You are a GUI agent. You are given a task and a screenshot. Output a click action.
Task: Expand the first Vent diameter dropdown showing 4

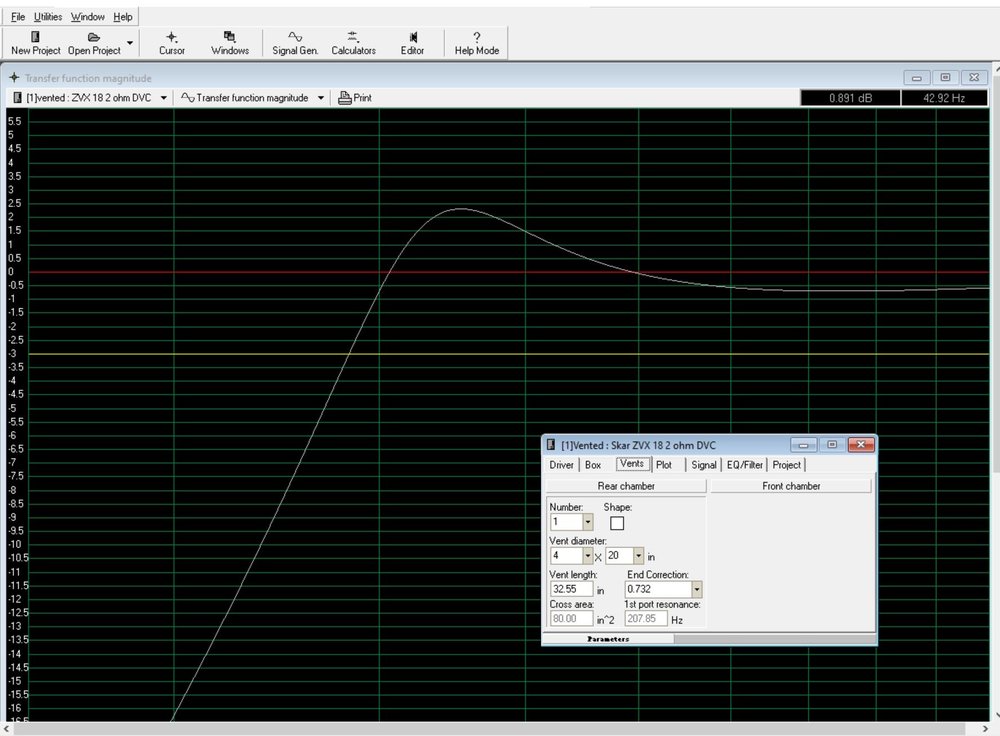coord(587,556)
